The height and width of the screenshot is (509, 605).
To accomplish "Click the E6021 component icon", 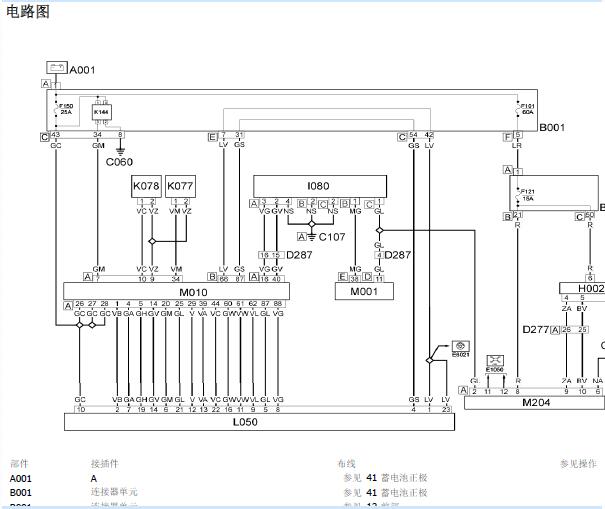I will (x=461, y=346).
